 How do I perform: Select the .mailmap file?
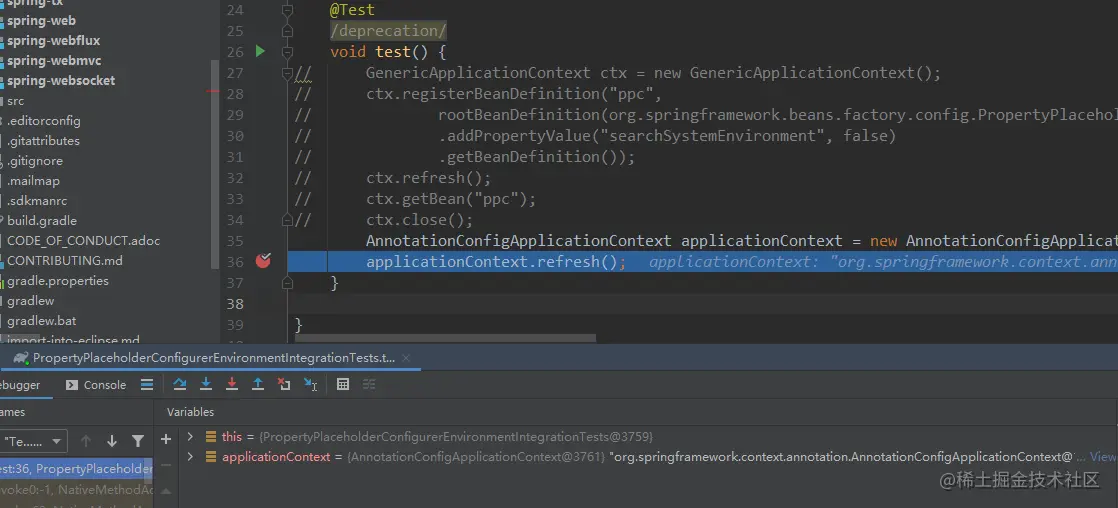[34, 181]
